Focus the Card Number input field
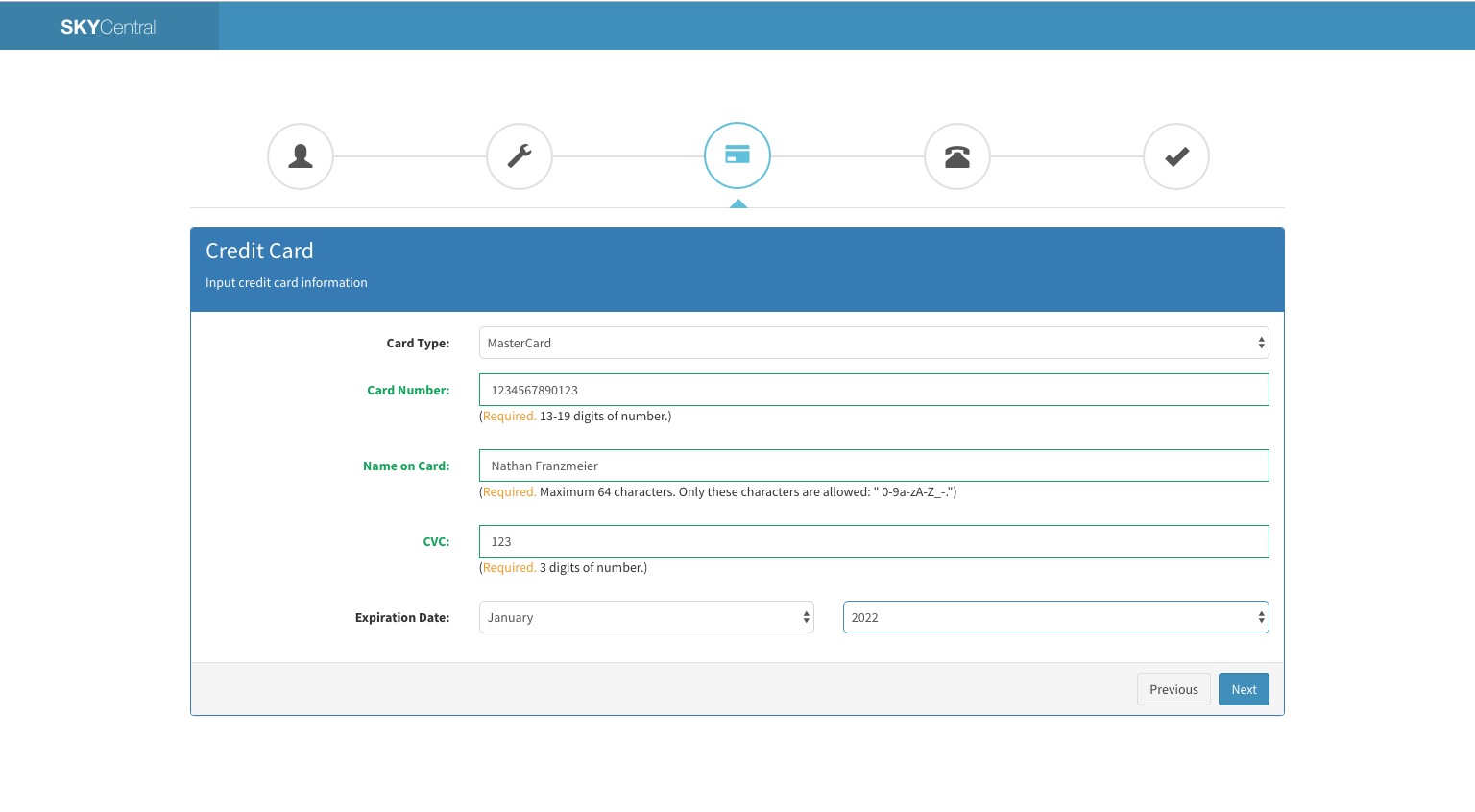This screenshot has height=812, width=1475. coord(874,390)
